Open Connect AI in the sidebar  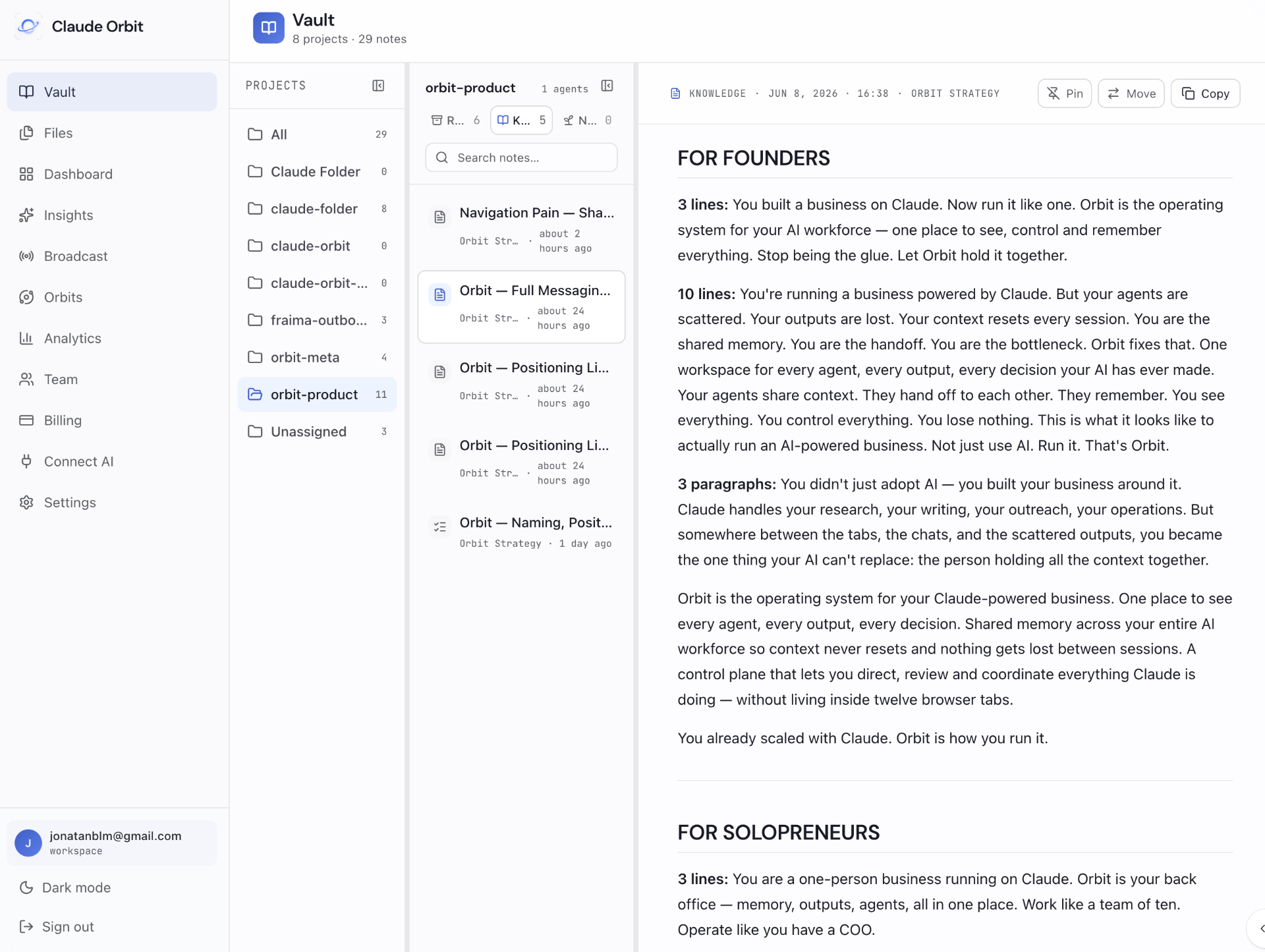[x=111, y=461]
